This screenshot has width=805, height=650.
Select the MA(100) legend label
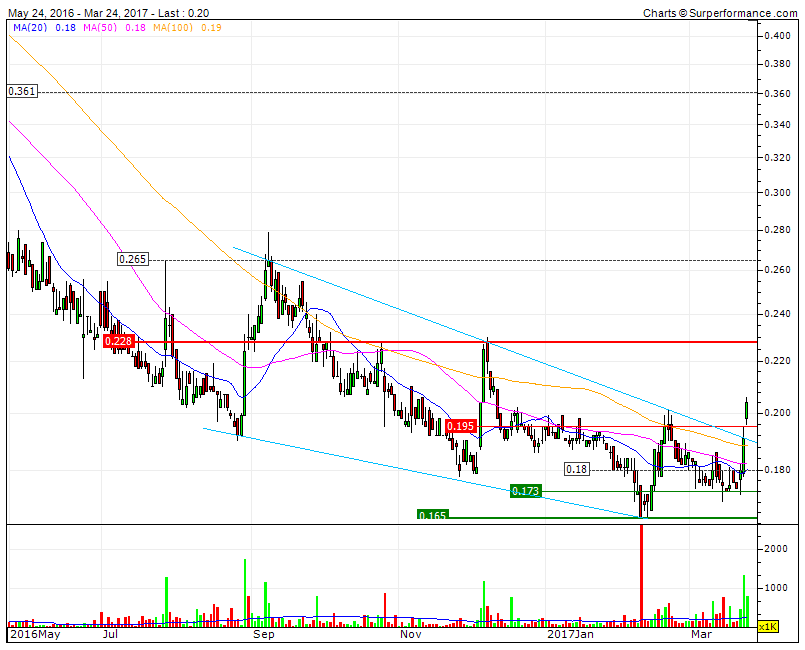[x=172, y=27]
